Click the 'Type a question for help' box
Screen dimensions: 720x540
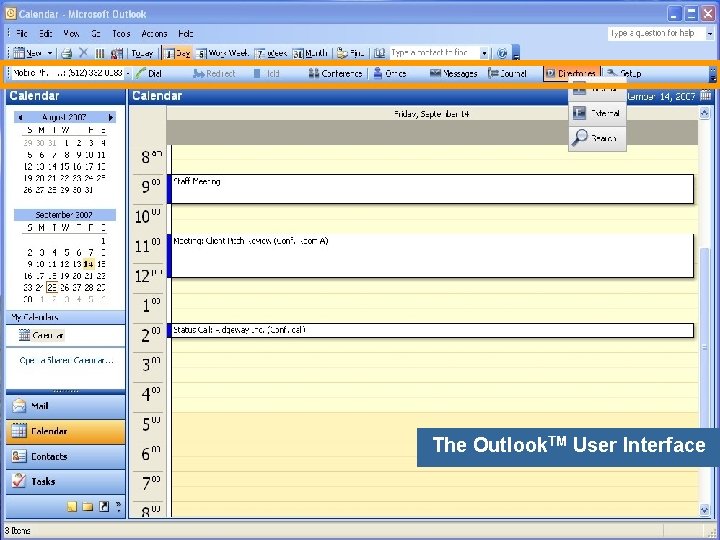pyautogui.click(x=656, y=33)
